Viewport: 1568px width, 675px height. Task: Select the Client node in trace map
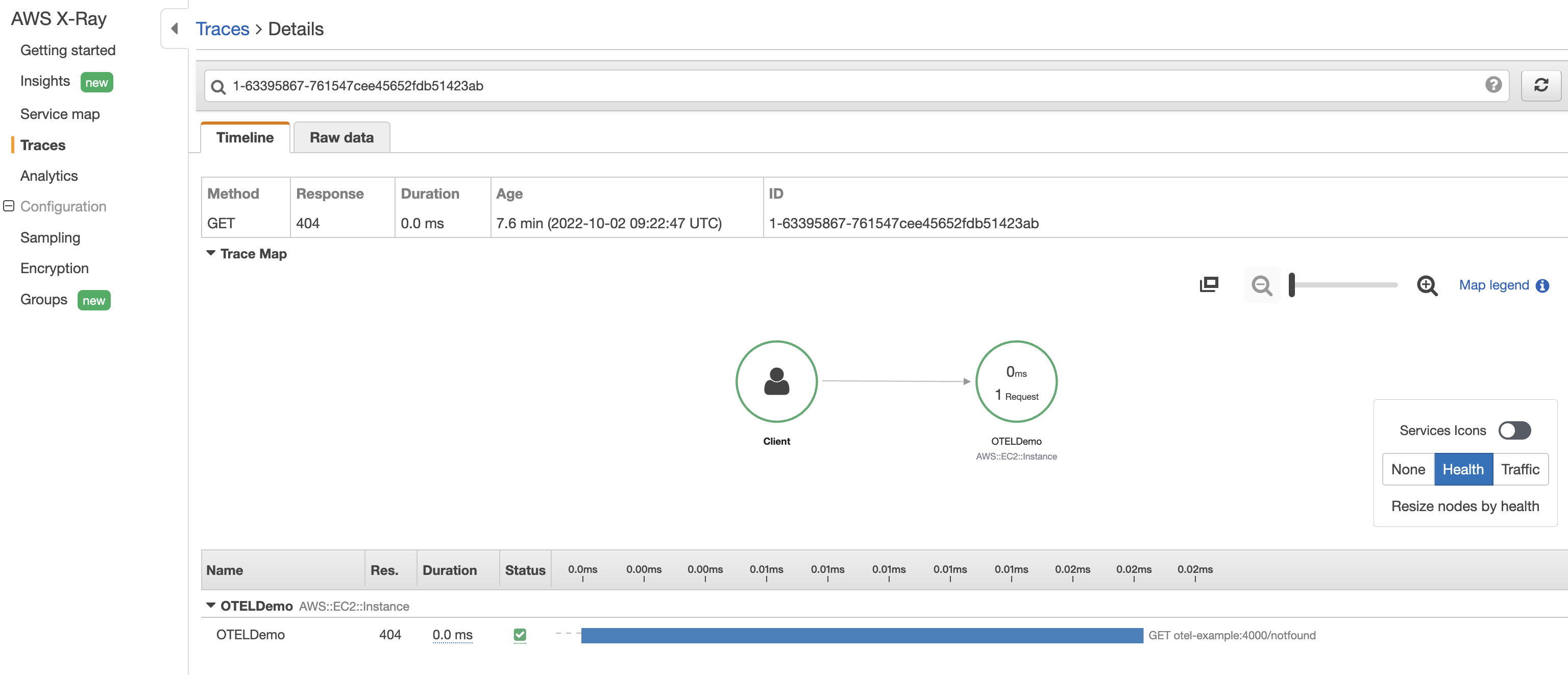(776, 381)
